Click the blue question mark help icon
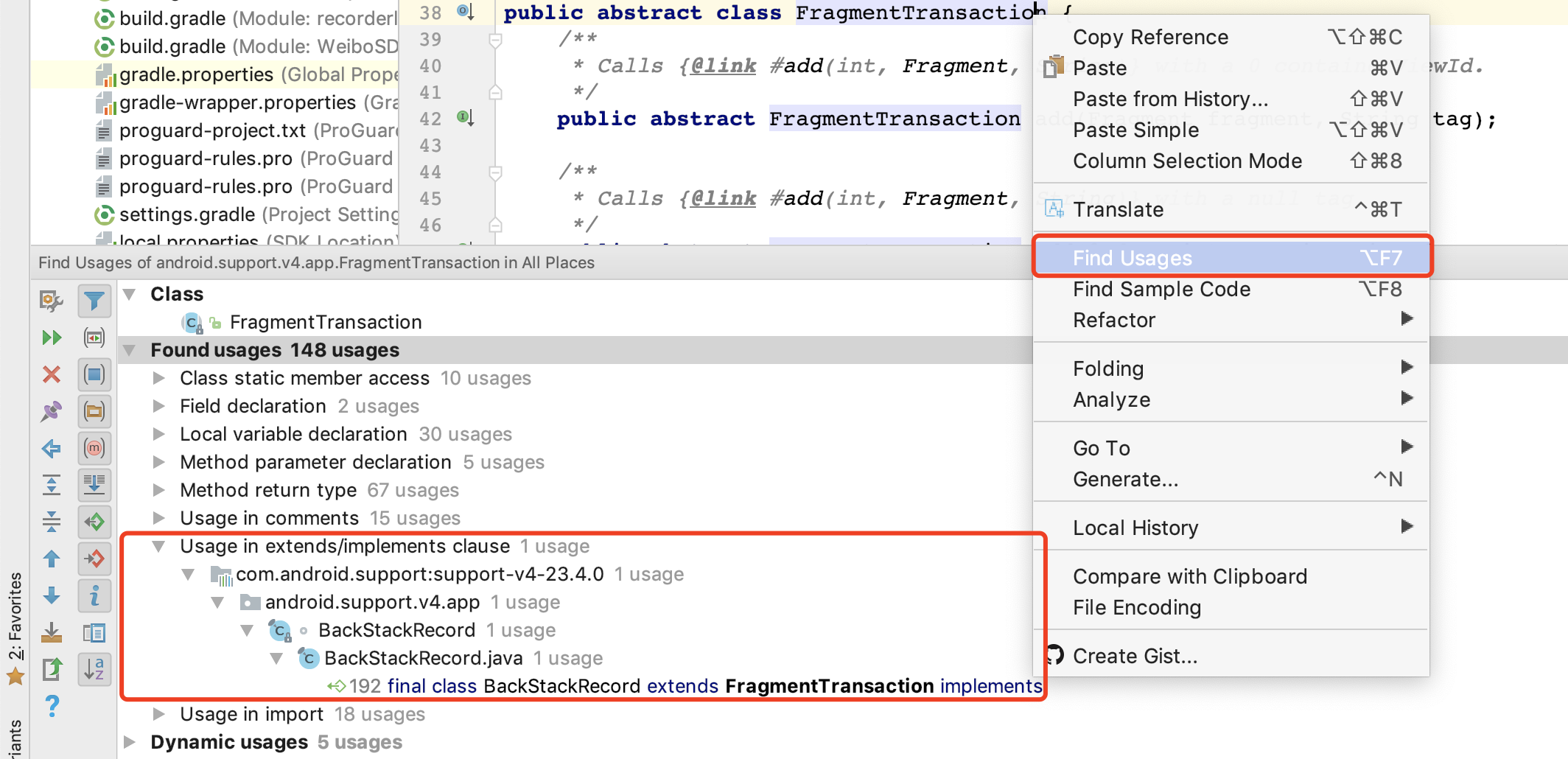 click(x=52, y=706)
